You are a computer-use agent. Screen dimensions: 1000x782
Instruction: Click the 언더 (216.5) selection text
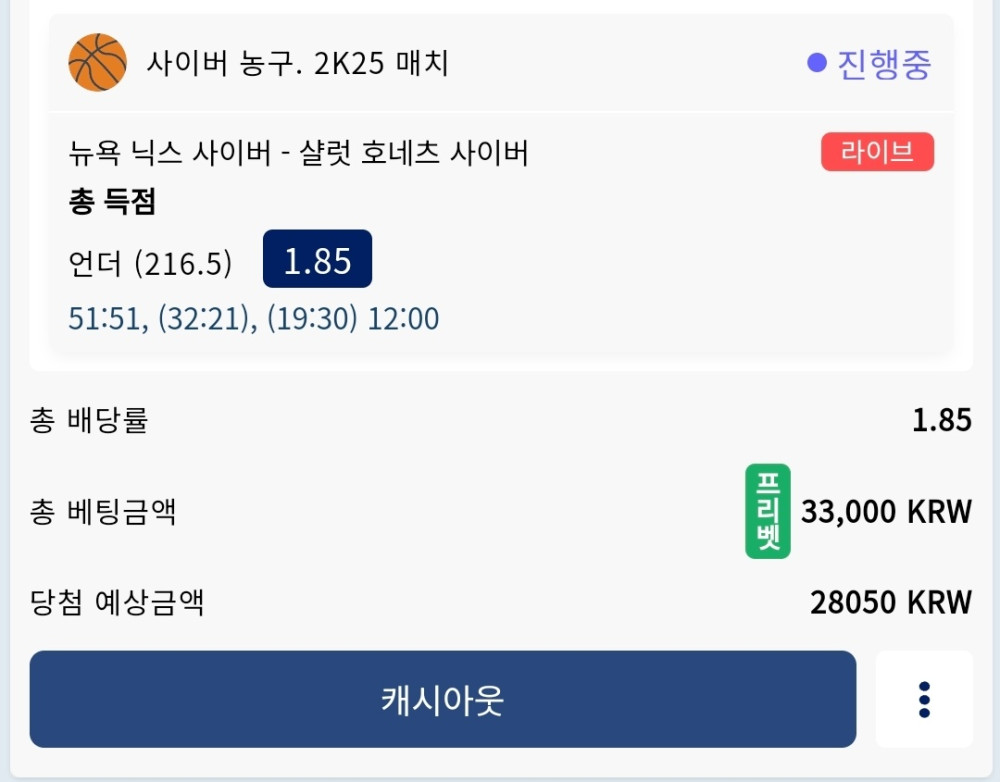pyautogui.click(x=150, y=263)
